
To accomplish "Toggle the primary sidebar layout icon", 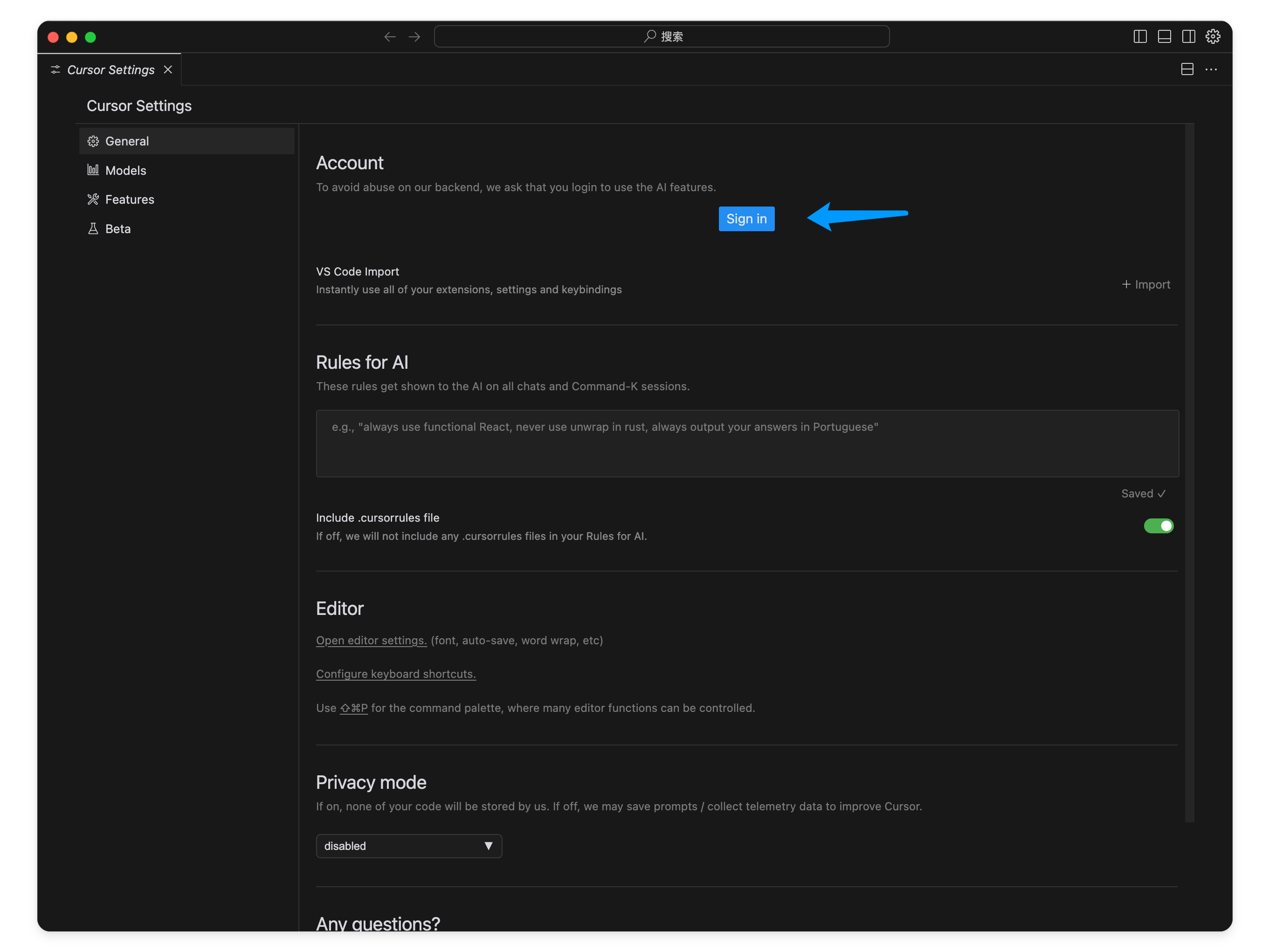I will pyautogui.click(x=1140, y=37).
